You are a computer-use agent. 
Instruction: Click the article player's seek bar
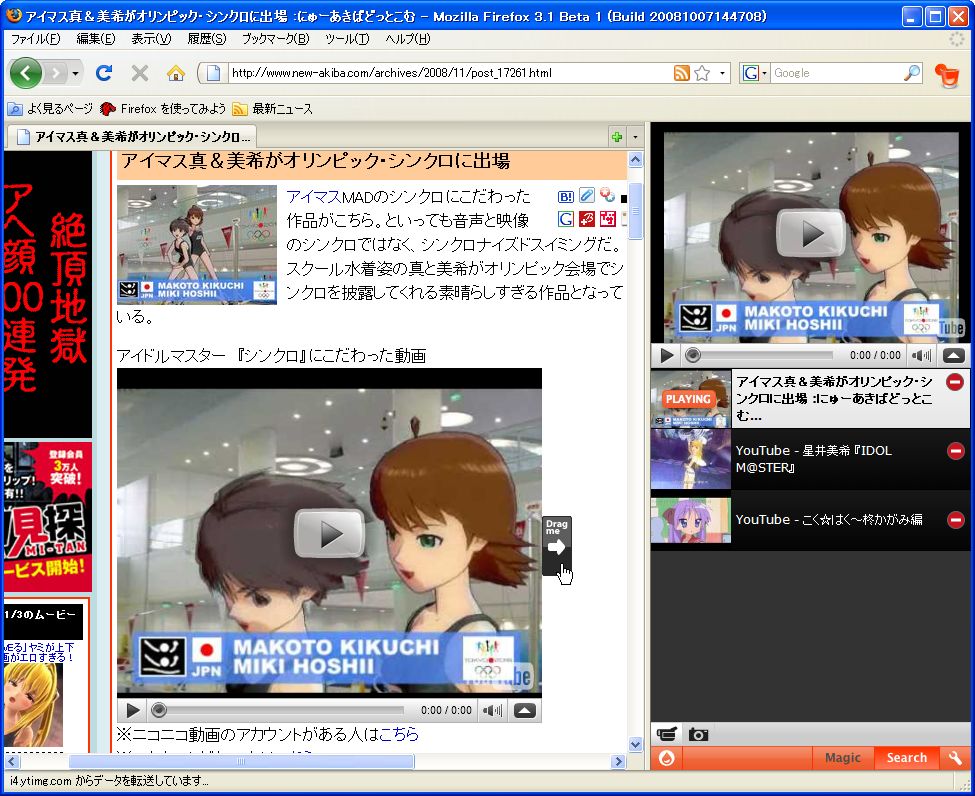(280, 710)
